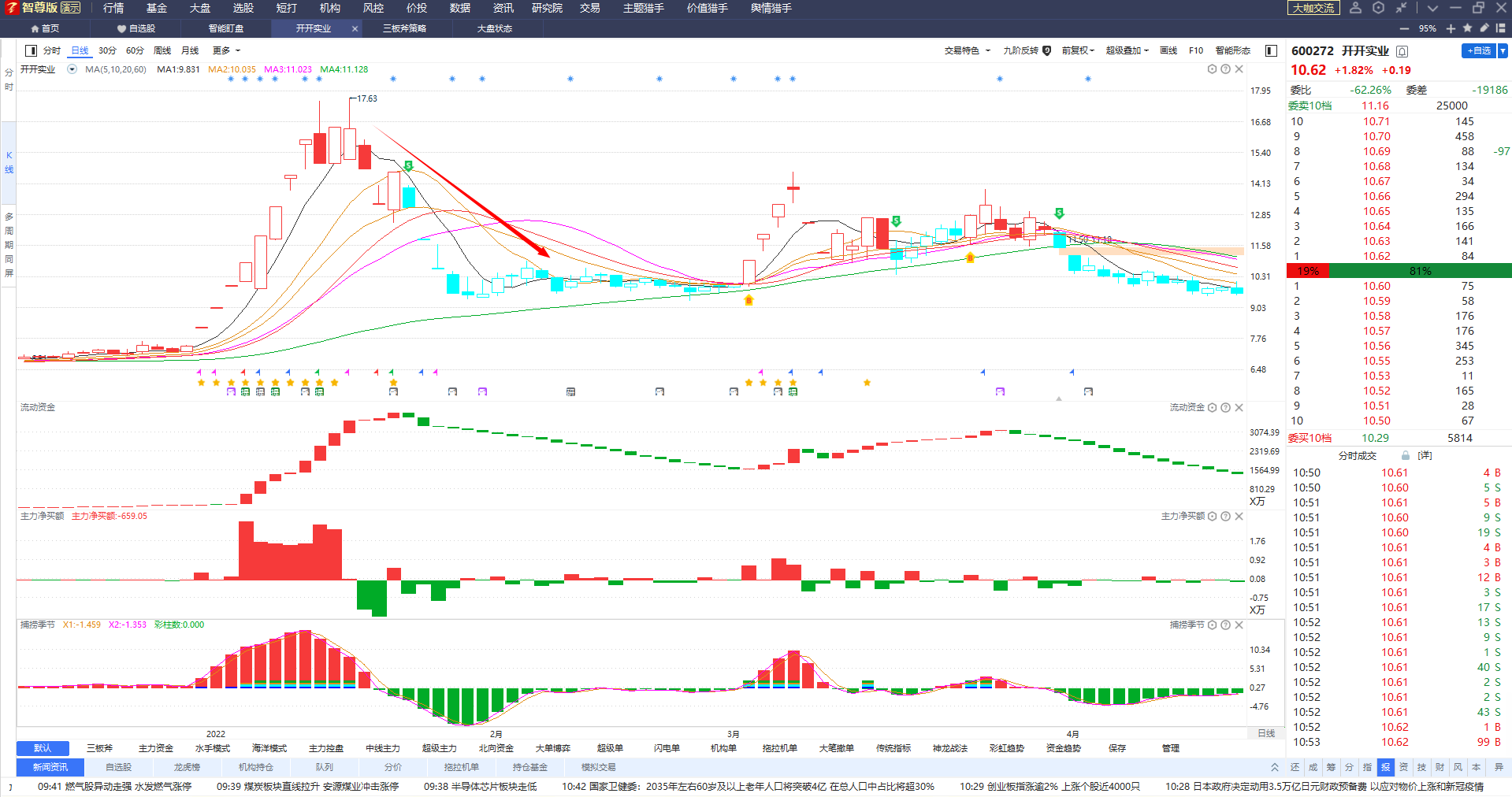The width and height of the screenshot is (1512, 797).
Task: Click the 大咖交流 button
Action: [1313, 8]
